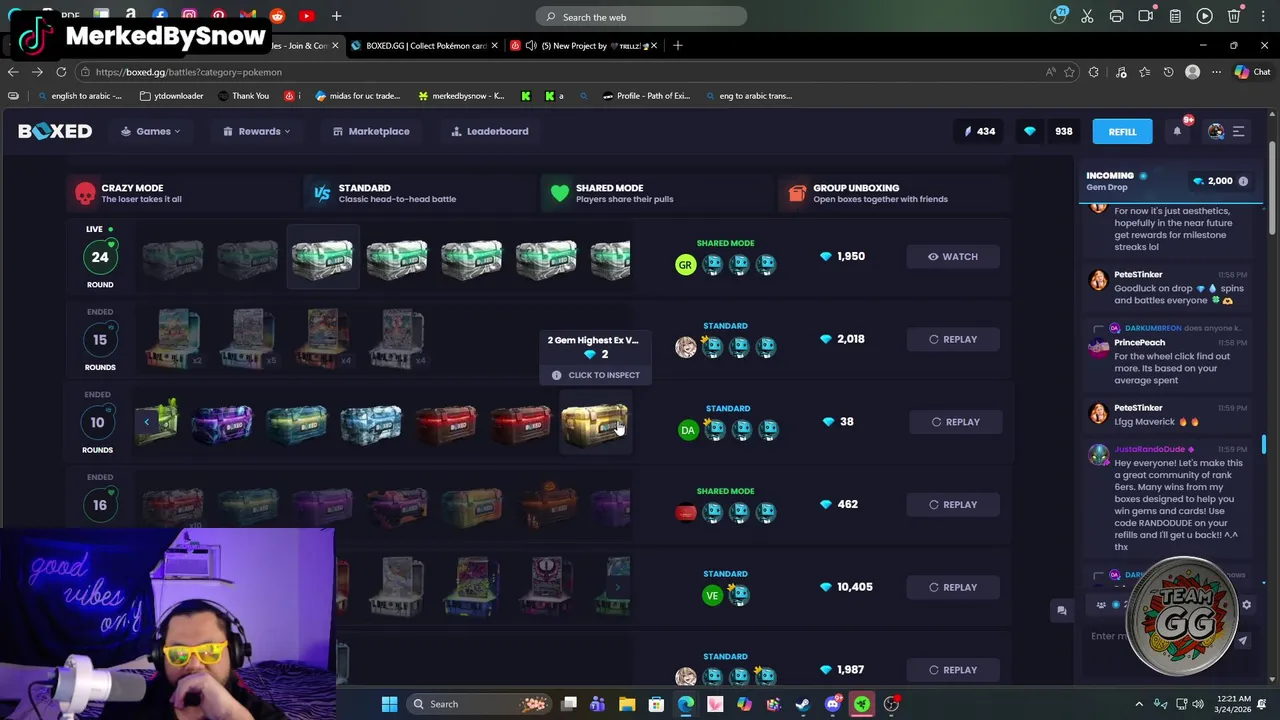Click the 'Search the web' box
1280x720 pixels.
coord(641,17)
